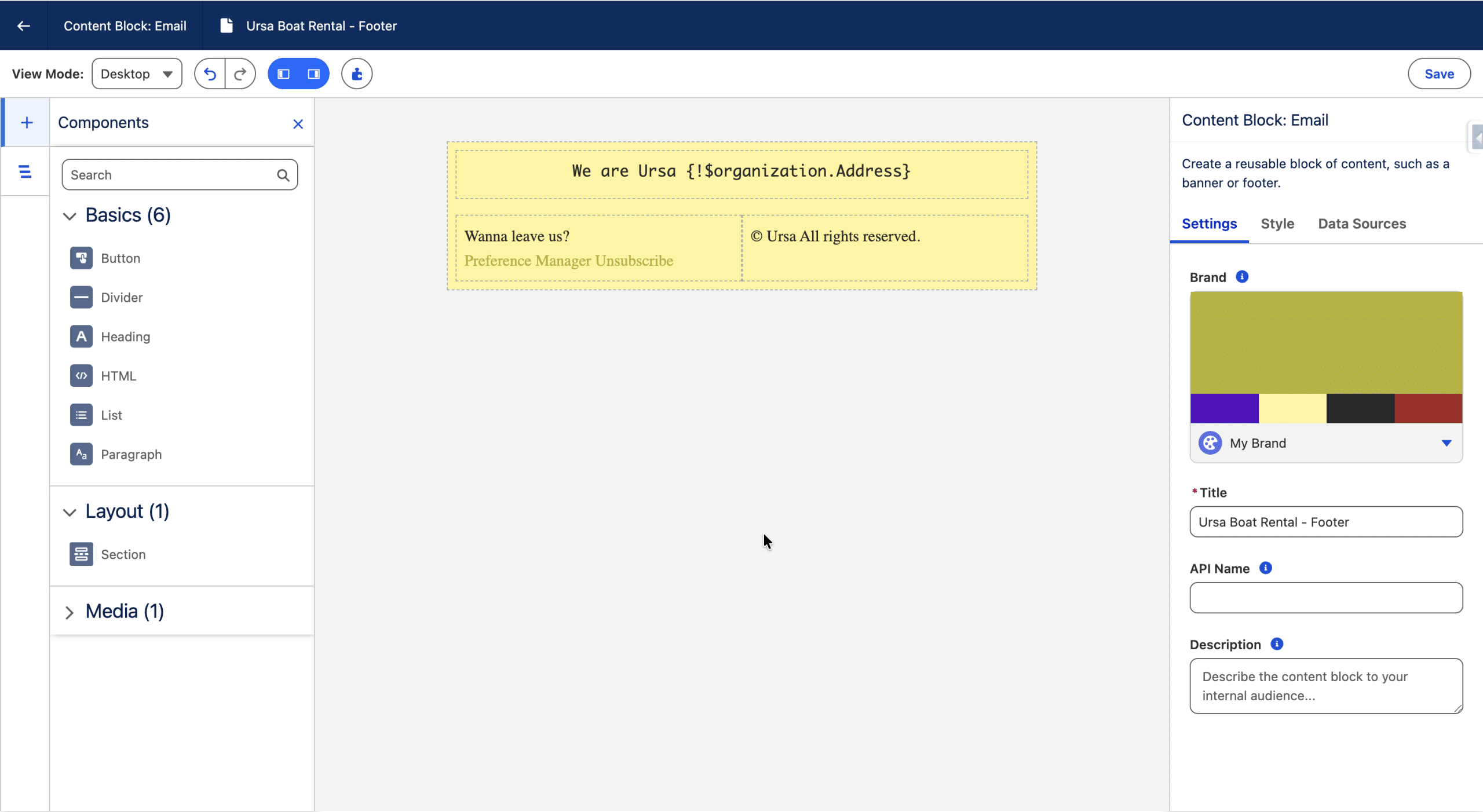Screen dimensions: 1483x812
Task: Open the structure list sidebar icon
Action: coord(25,171)
